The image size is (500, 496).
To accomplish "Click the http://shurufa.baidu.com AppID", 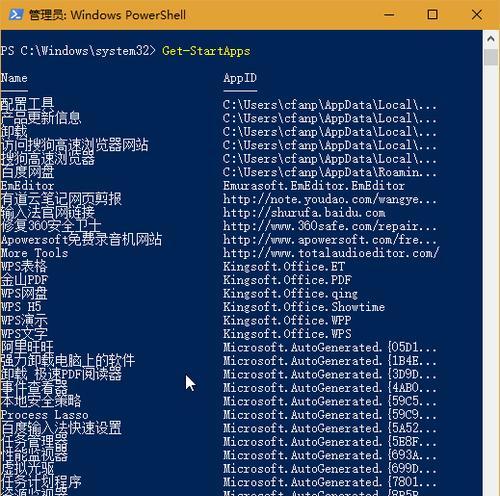I will click(304, 213).
